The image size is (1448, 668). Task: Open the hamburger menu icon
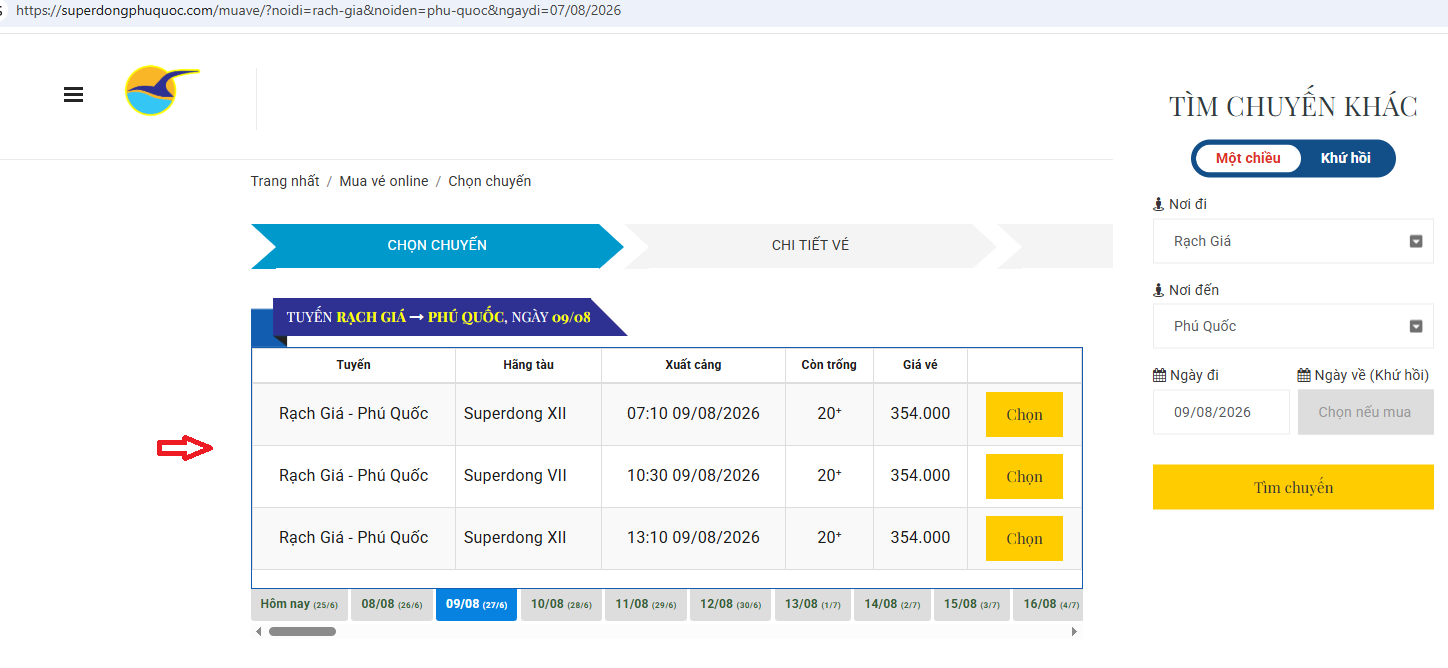click(x=73, y=95)
